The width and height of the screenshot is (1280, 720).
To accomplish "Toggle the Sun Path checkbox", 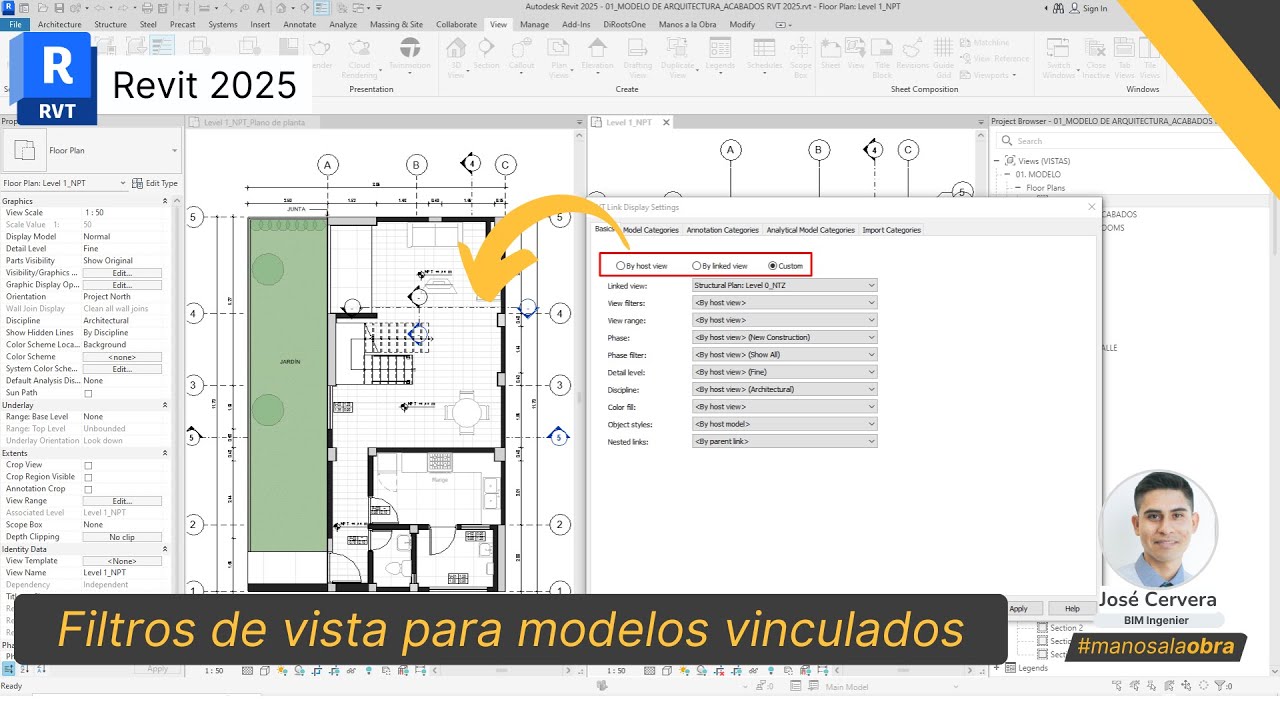I will point(88,393).
